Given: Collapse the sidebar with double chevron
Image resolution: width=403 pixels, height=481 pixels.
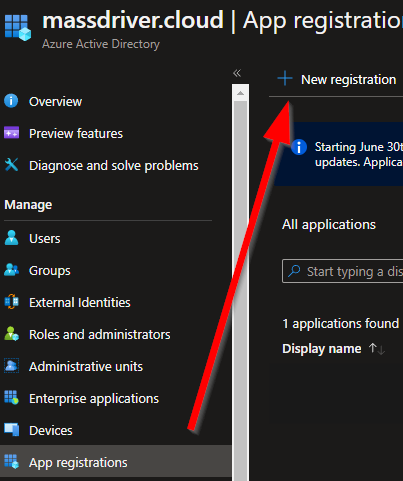Looking at the screenshot, I should [x=237, y=73].
